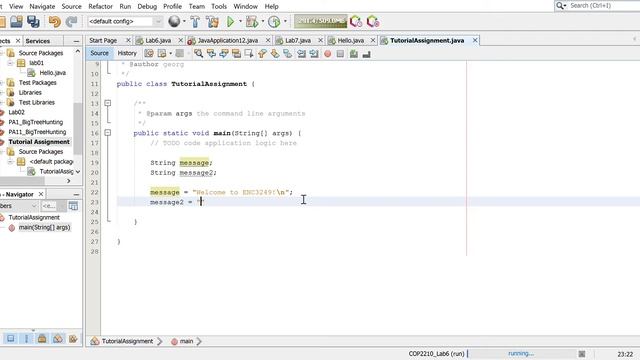Open the Run Project dropdown arrow
Viewport: 640px width, 360px height.
(240, 22)
